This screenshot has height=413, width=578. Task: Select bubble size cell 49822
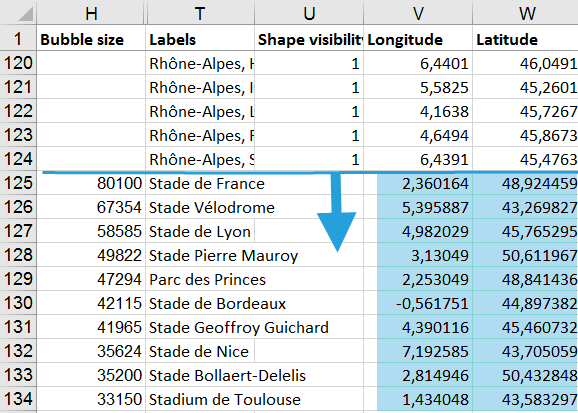coord(91,255)
